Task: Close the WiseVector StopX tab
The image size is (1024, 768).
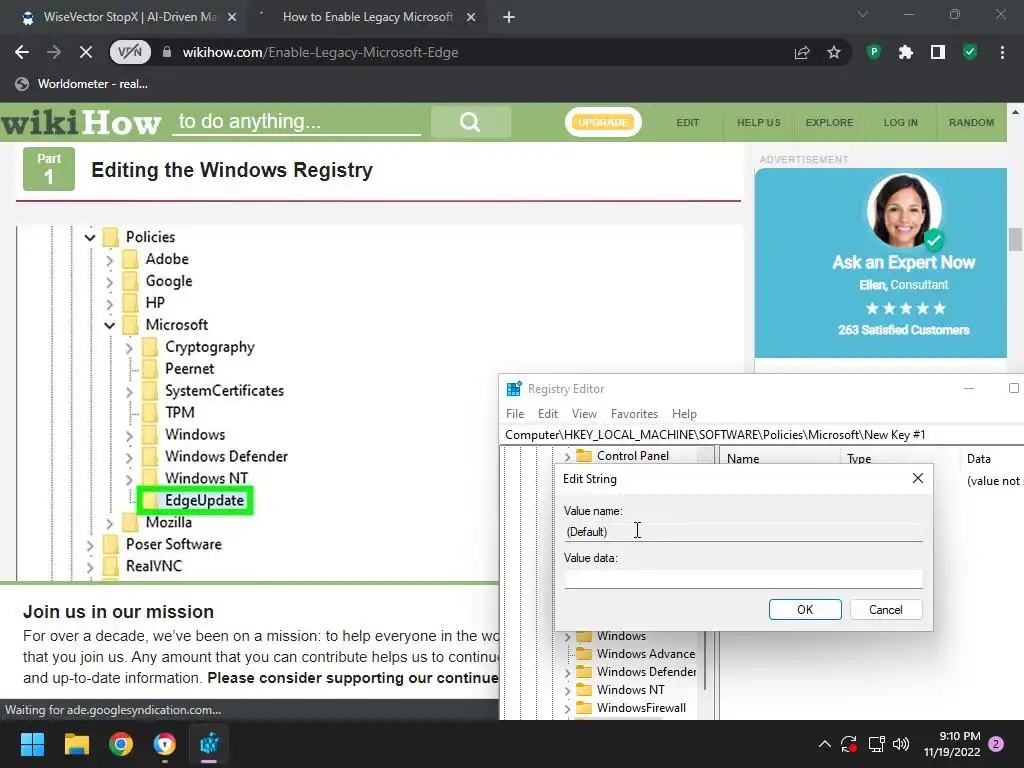Action: pyautogui.click(x=232, y=18)
